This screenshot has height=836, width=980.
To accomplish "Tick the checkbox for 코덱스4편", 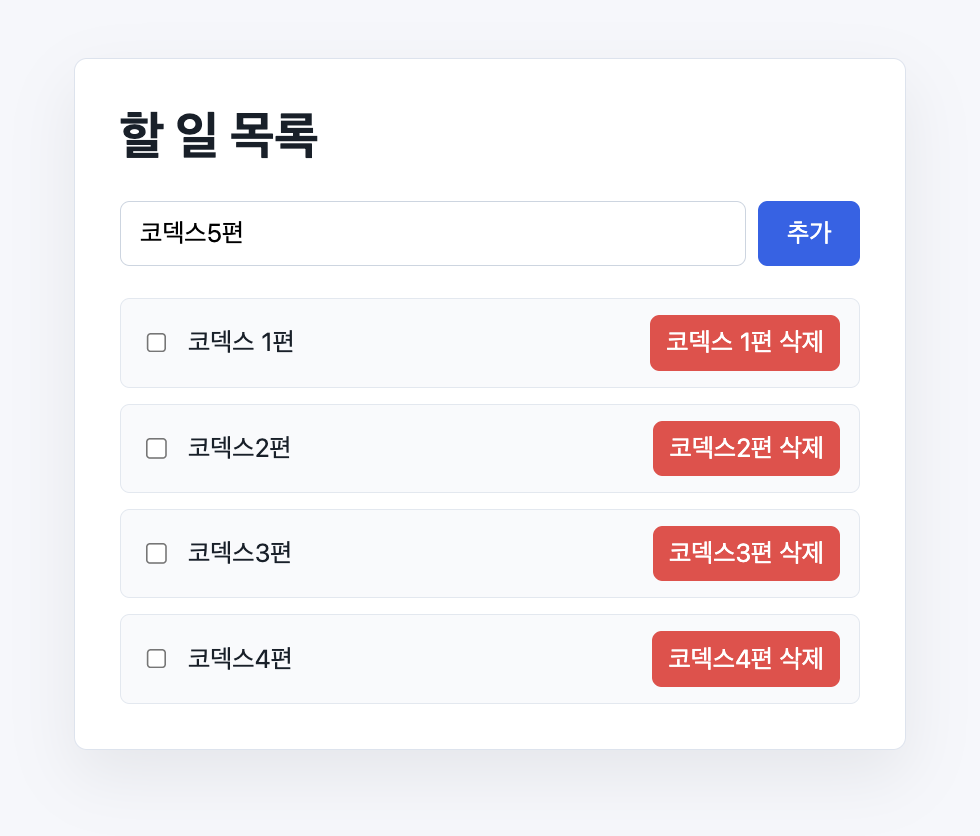I will (156, 659).
